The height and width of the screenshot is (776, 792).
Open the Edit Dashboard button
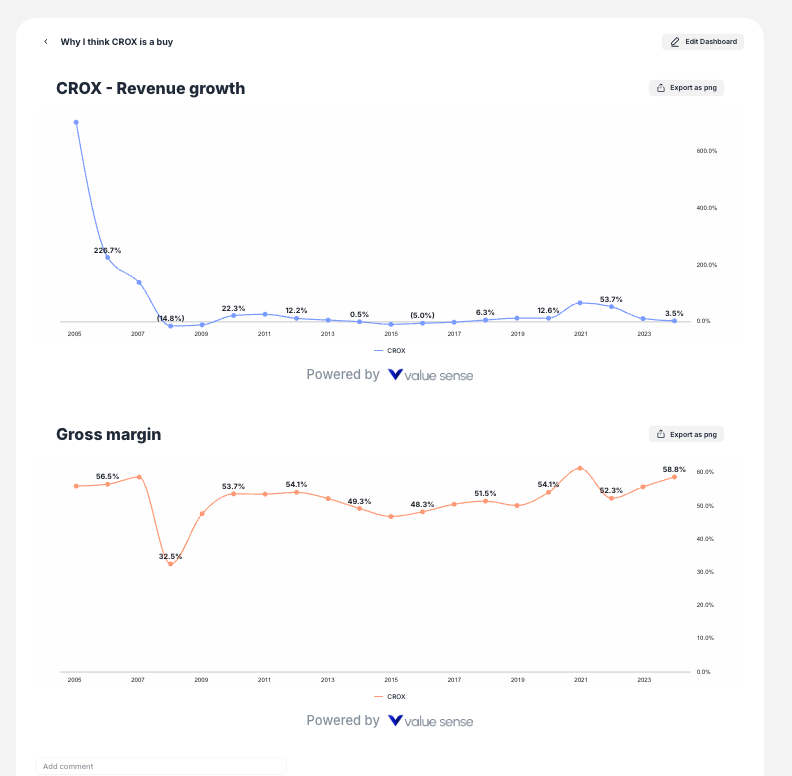click(x=703, y=42)
